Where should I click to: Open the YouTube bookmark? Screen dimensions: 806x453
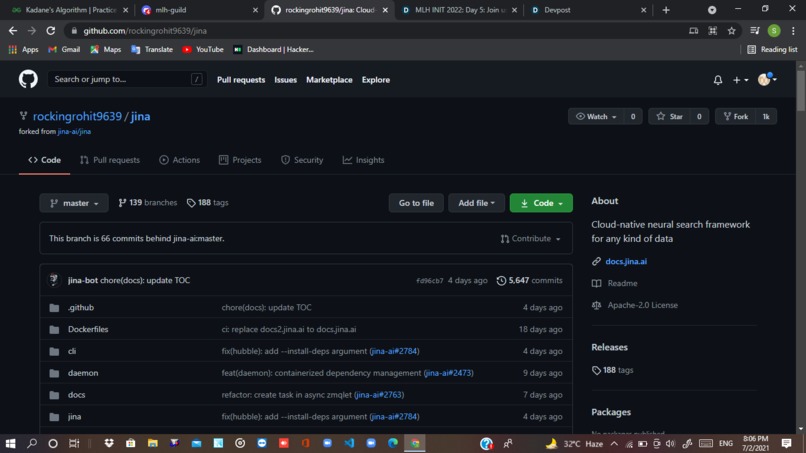tap(203, 49)
